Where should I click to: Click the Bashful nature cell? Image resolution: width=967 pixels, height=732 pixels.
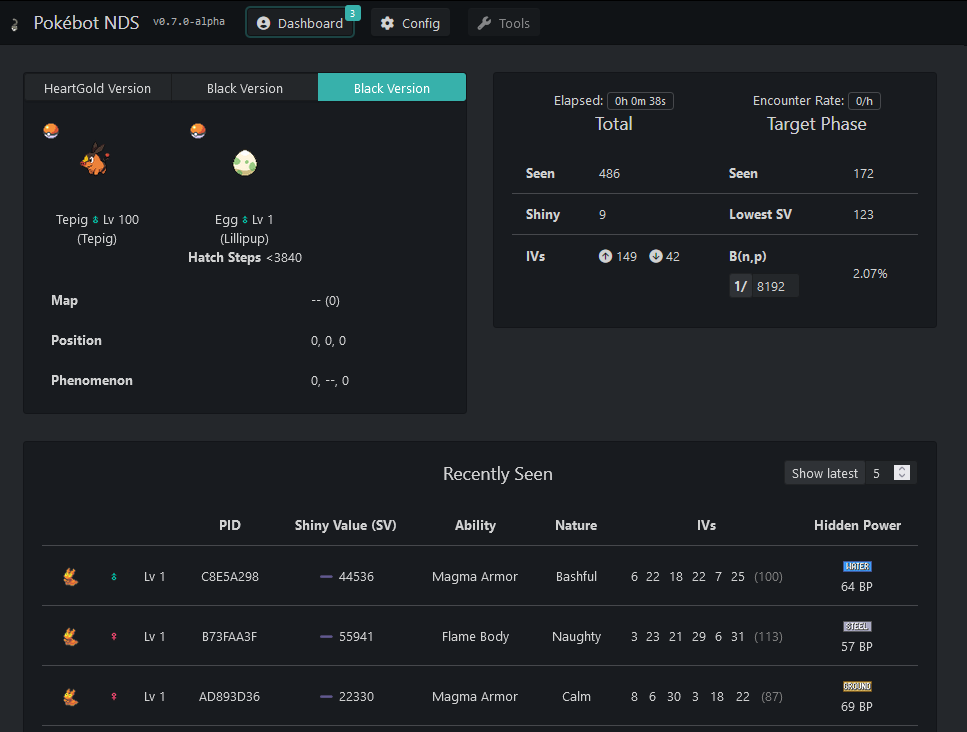[x=576, y=577]
